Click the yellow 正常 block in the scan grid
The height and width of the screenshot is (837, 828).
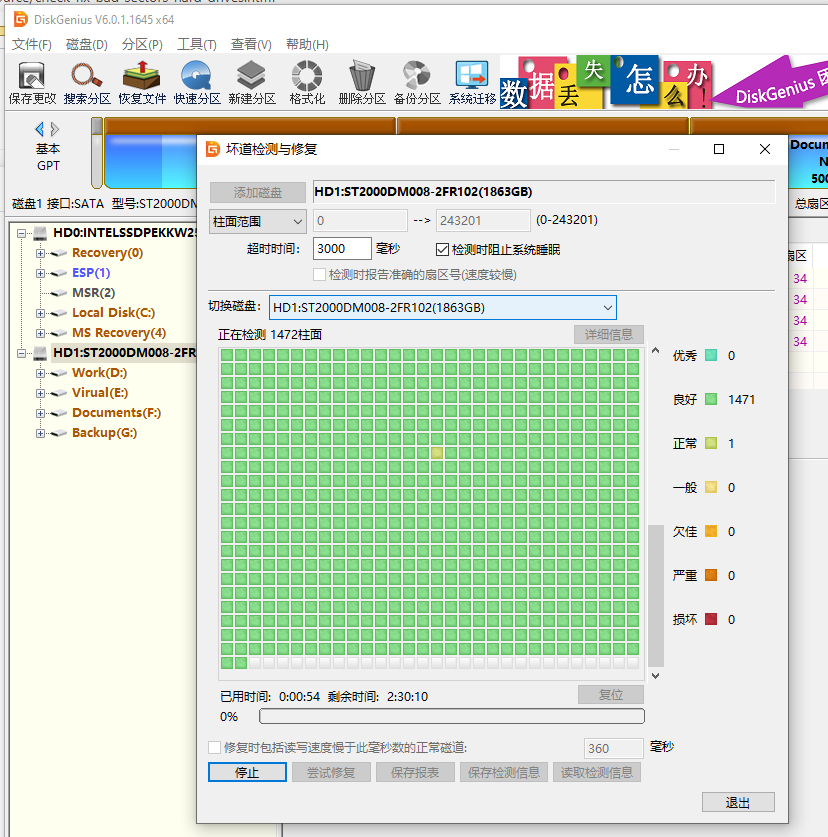click(437, 453)
